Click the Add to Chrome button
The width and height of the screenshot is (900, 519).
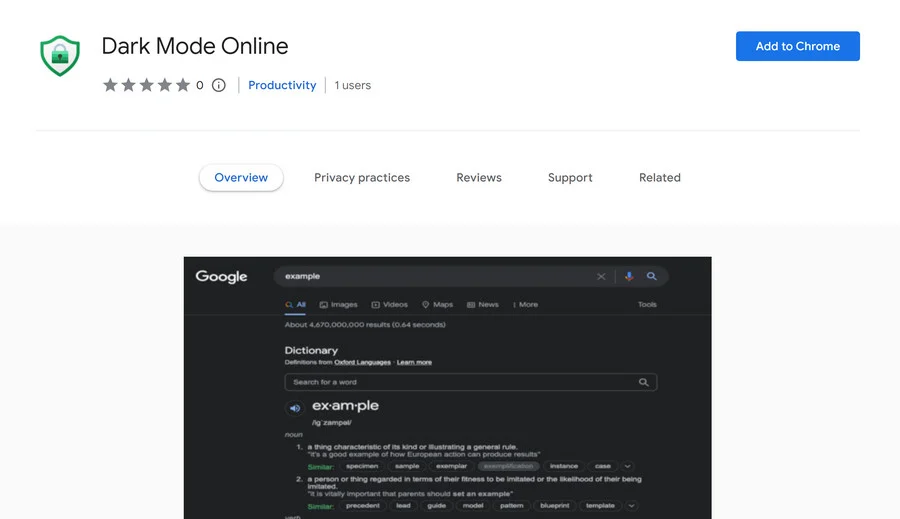click(x=797, y=46)
